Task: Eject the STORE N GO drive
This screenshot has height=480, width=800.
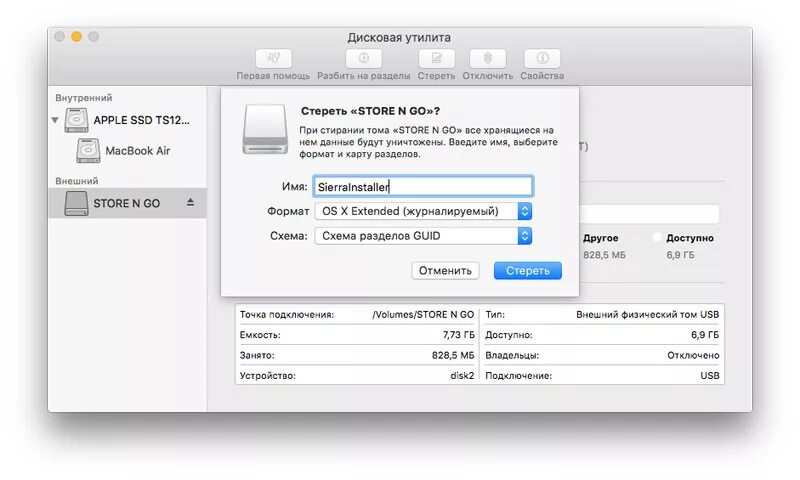Action: (190, 203)
